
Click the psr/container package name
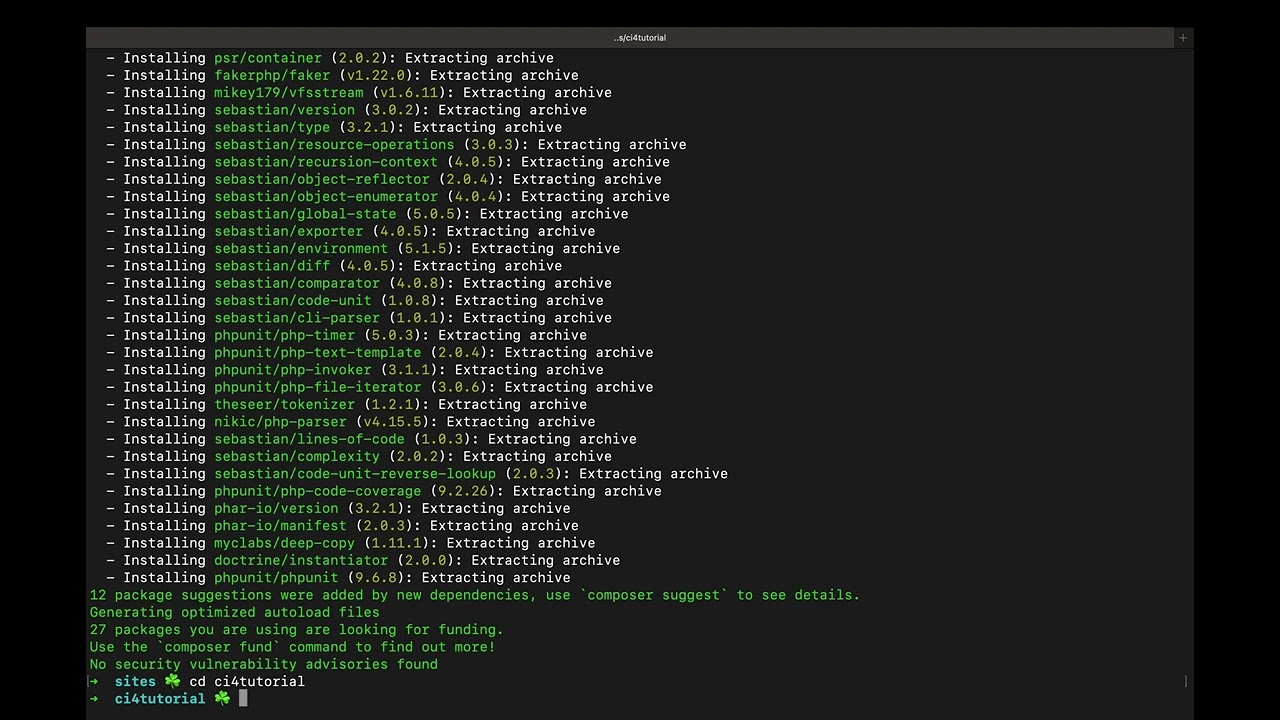268,58
